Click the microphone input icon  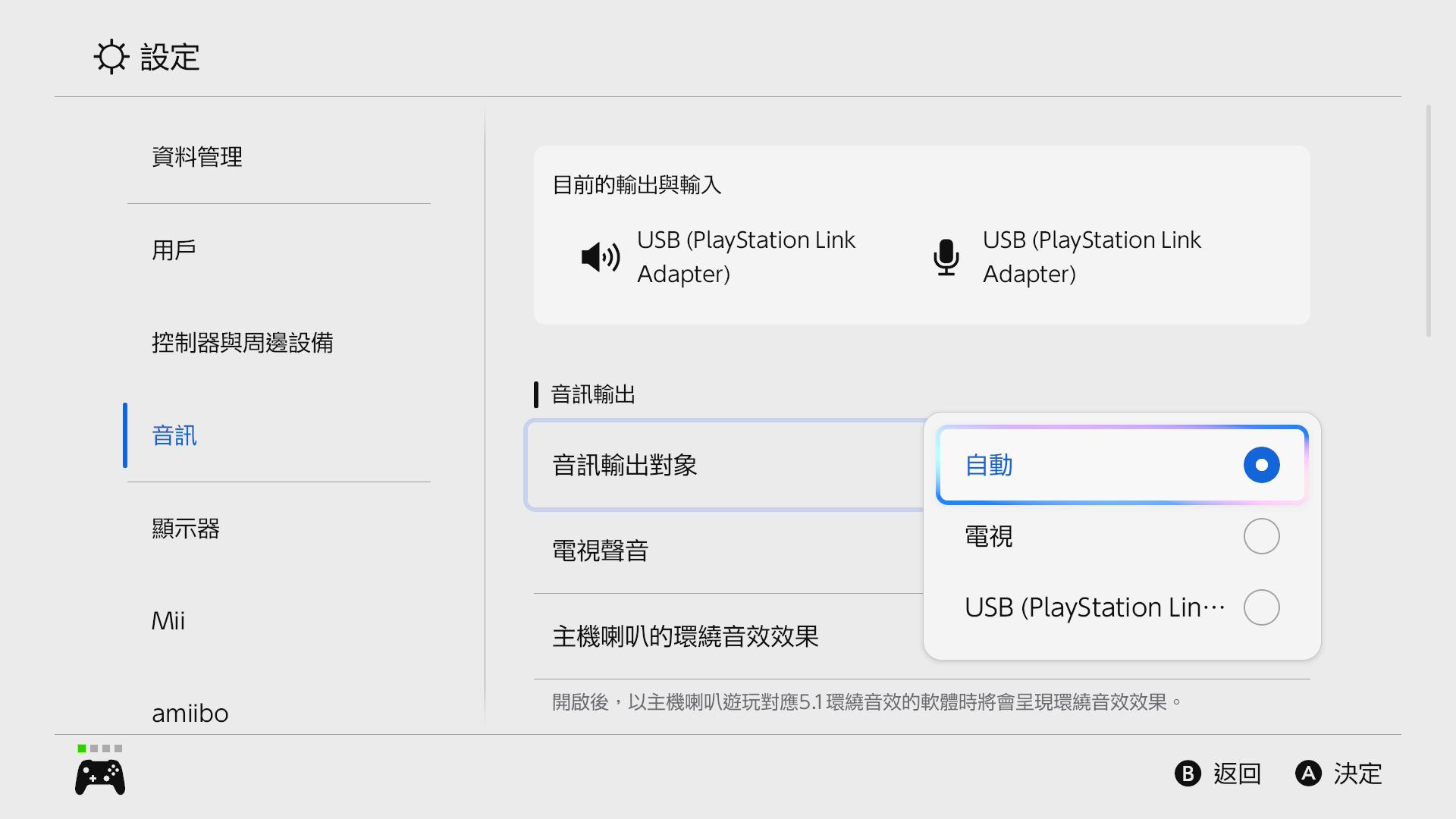pyautogui.click(x=946, y=257)
